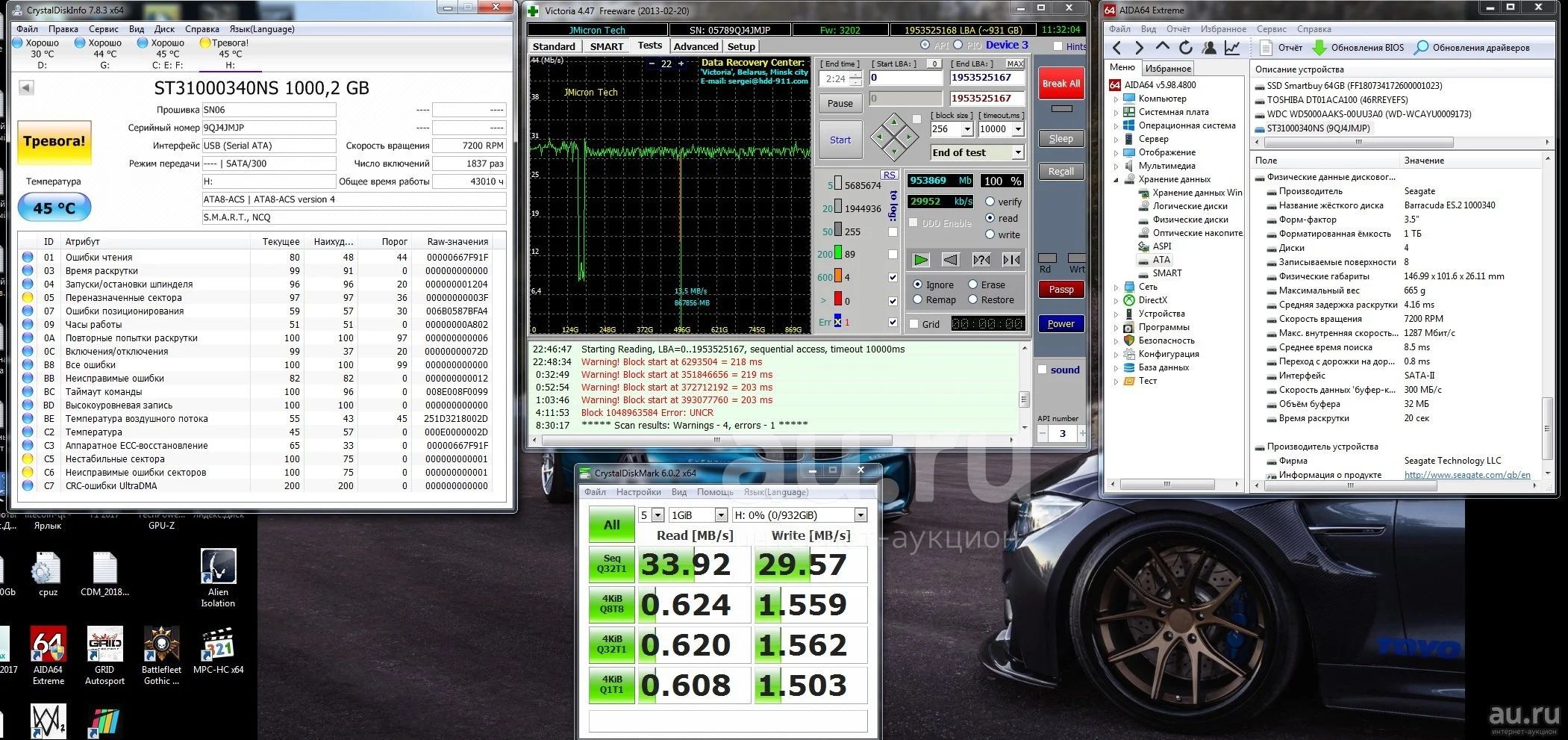Select Restore mode in Victoria
Screen dimensions: 1568x740
pyautogui.click(x=973, y=299)
